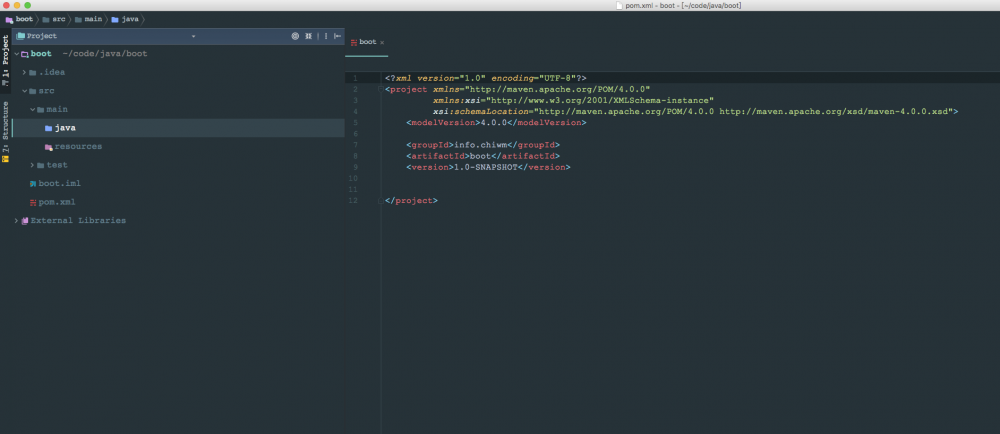Viewport: 1000px width, 434px height.
Task: Click the Maven icon beside pom.xml
Action: click(x=32, y=202)
